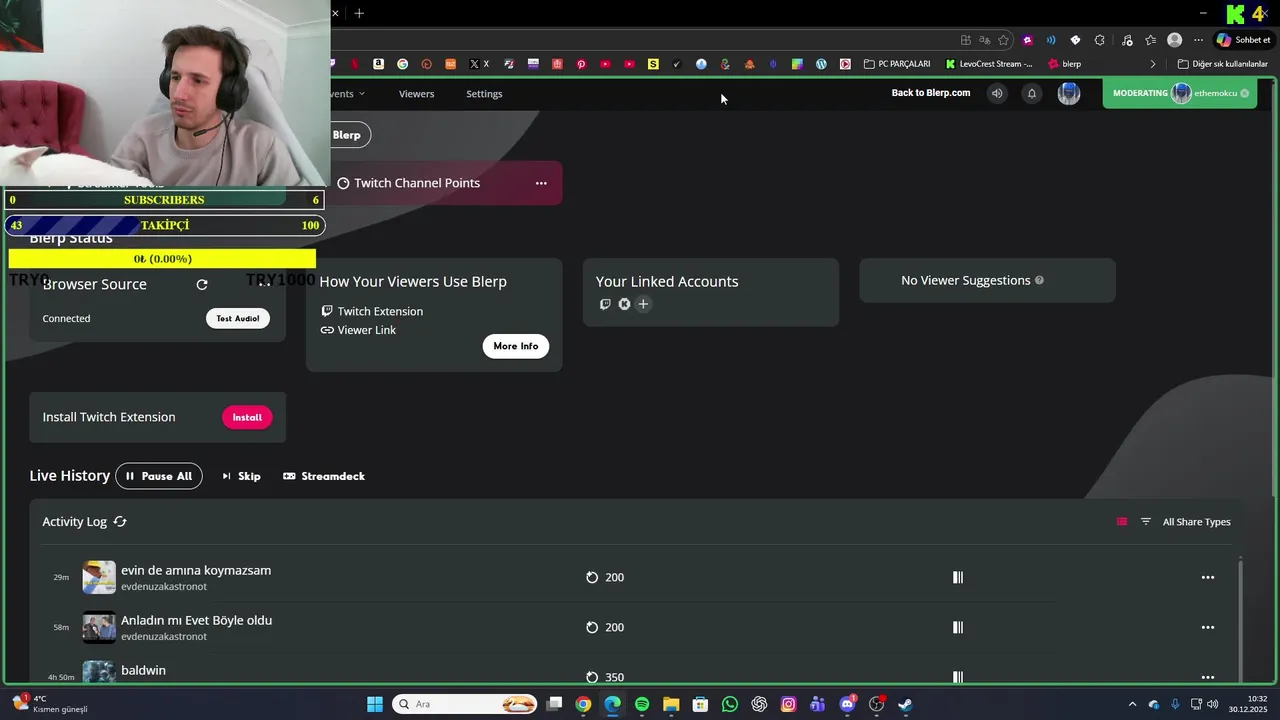Open Discord from the taskbar
Viewport: 1280px width, 720px height.
coord(848,704)
